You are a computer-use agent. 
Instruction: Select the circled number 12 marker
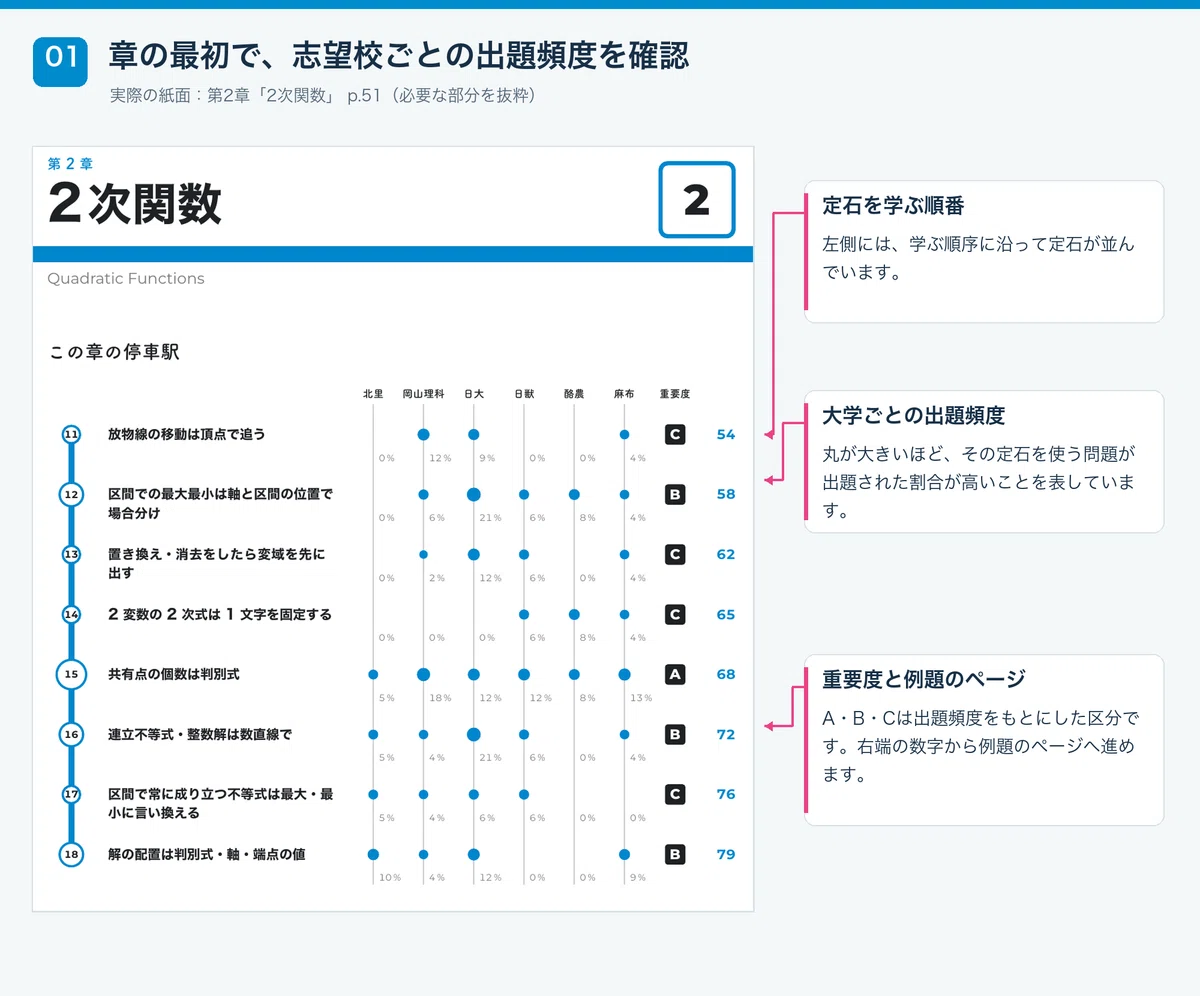click(x=71, y=494)
